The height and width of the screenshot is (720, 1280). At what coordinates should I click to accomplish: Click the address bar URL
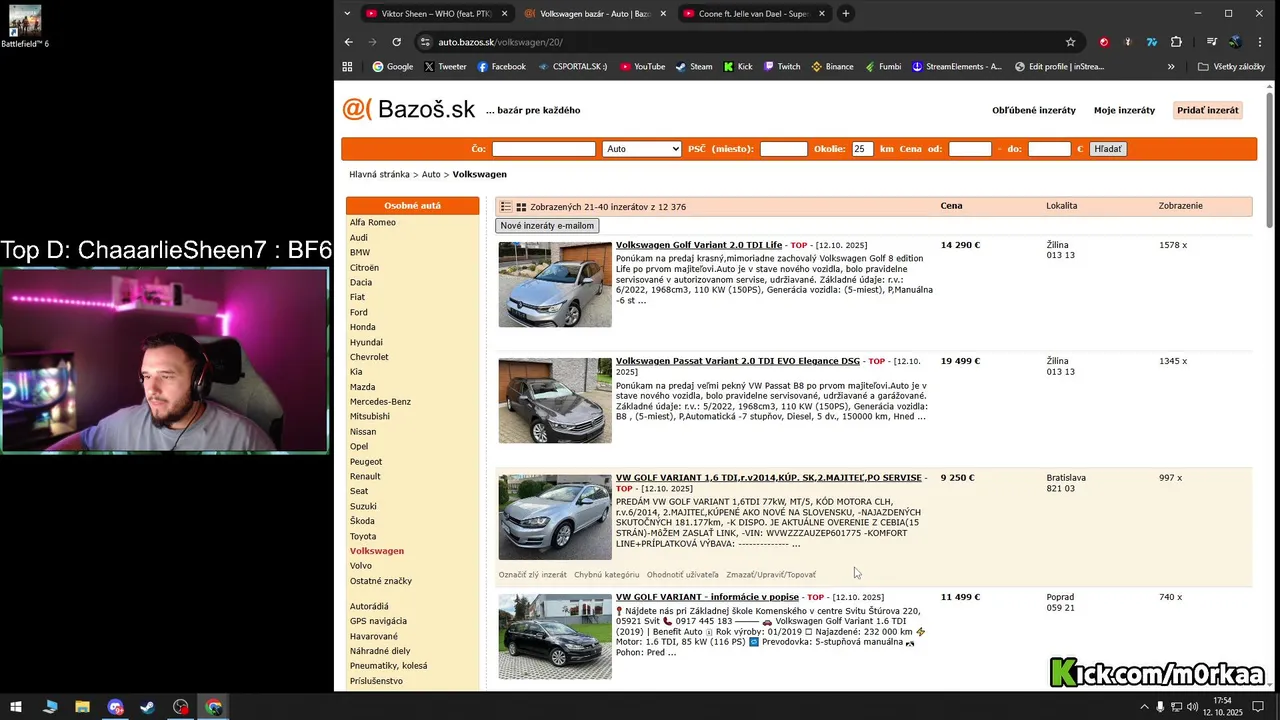click(500, 42)
